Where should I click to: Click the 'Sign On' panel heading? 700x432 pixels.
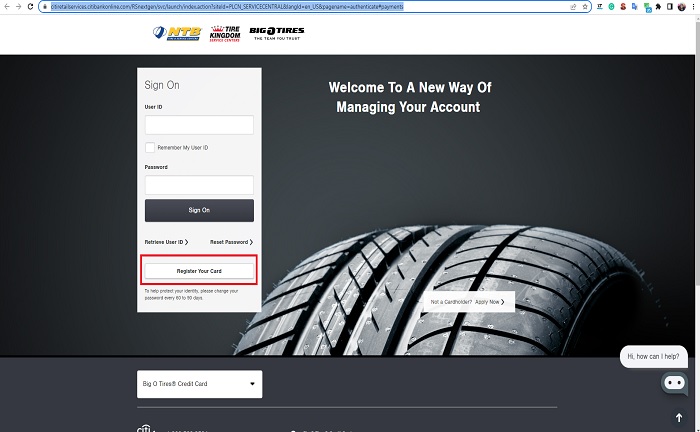click(x=162, y=85)
